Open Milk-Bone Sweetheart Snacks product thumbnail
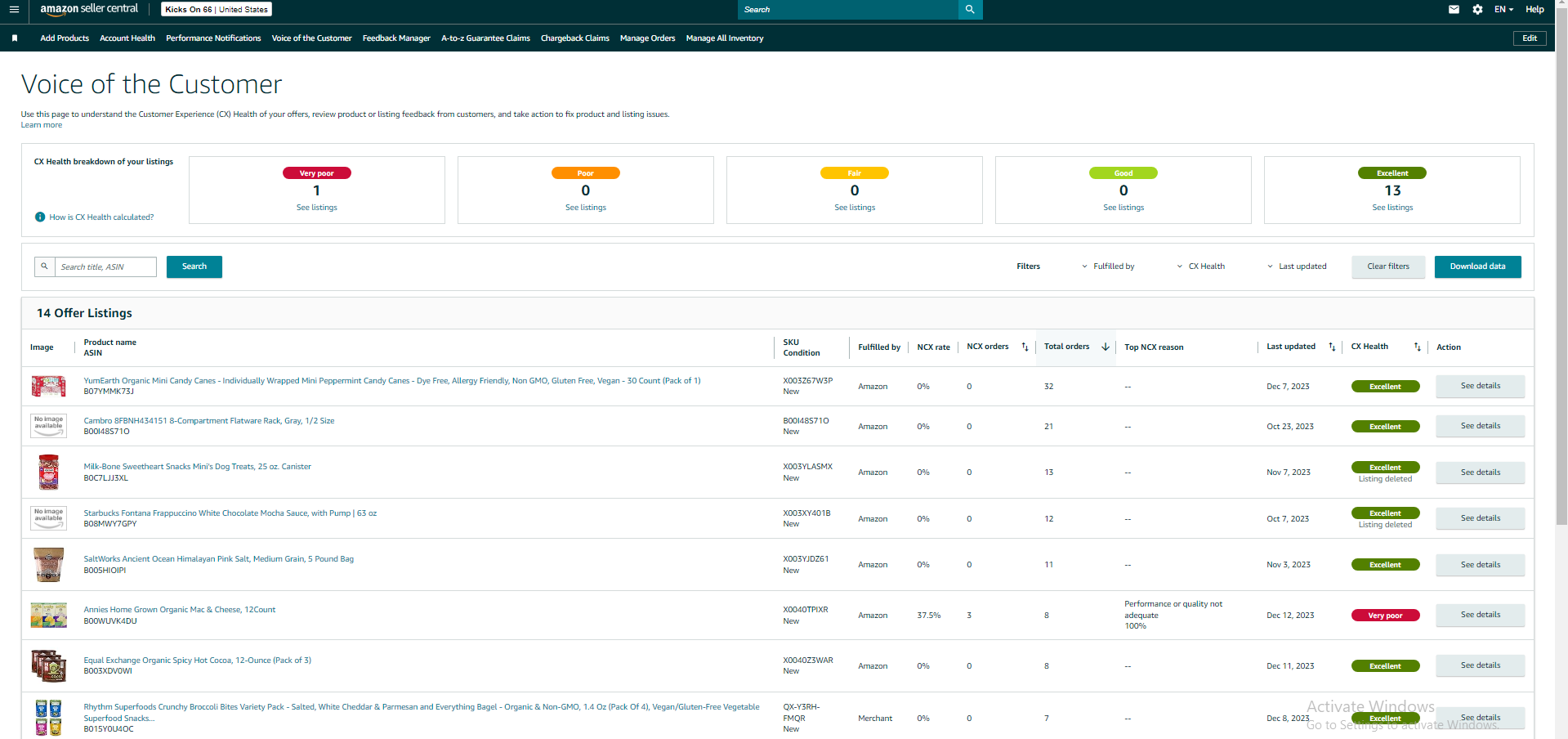The height and width of the screenshot is (739, 1568). pyautogui.click(x=49, y=473)
